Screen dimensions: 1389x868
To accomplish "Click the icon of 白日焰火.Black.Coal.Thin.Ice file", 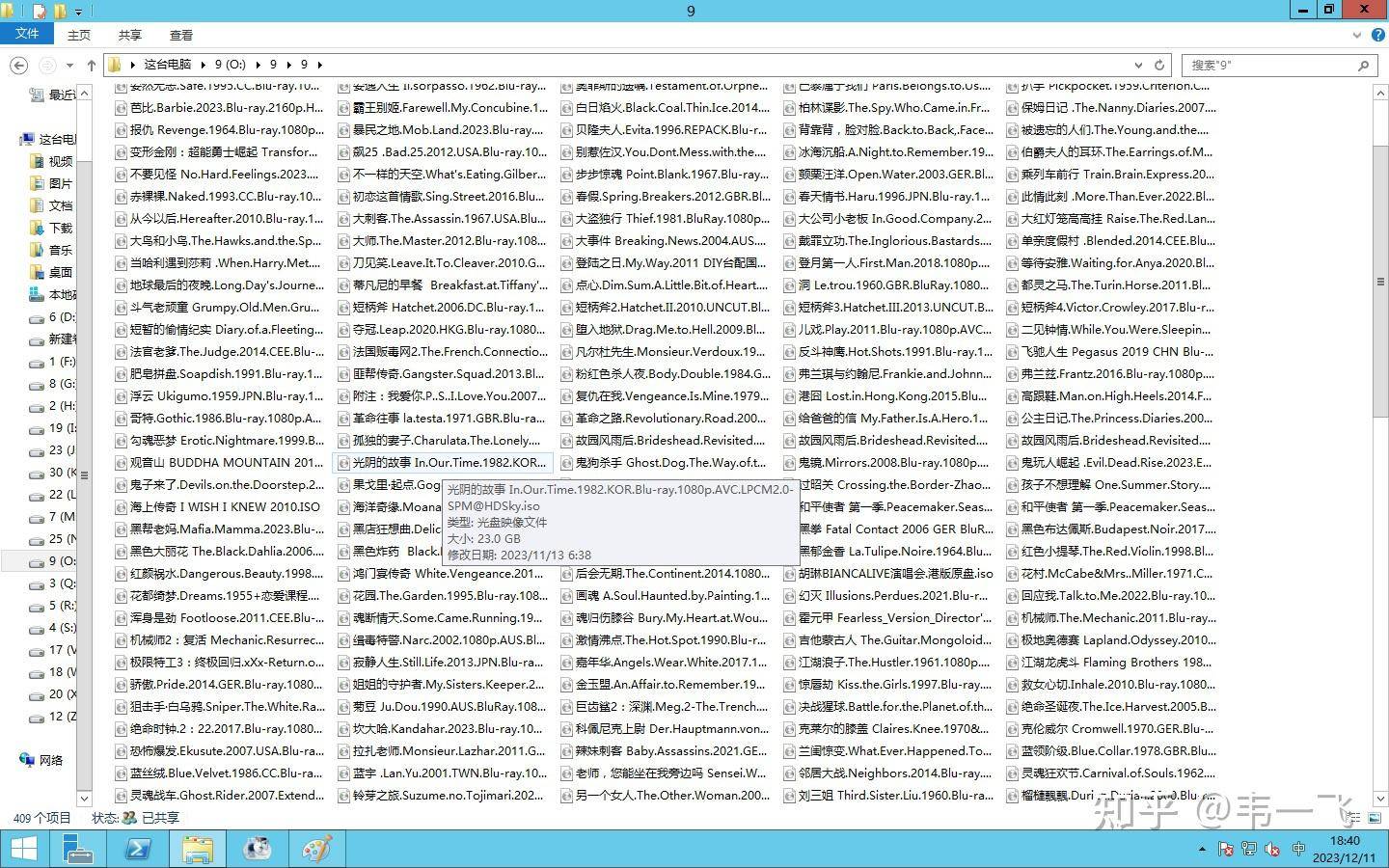I will [x=566, y=108].
